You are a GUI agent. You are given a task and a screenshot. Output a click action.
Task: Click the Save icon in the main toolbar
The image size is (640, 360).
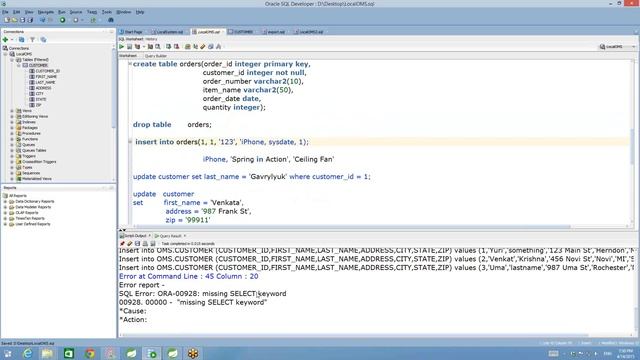pos(22,20)
